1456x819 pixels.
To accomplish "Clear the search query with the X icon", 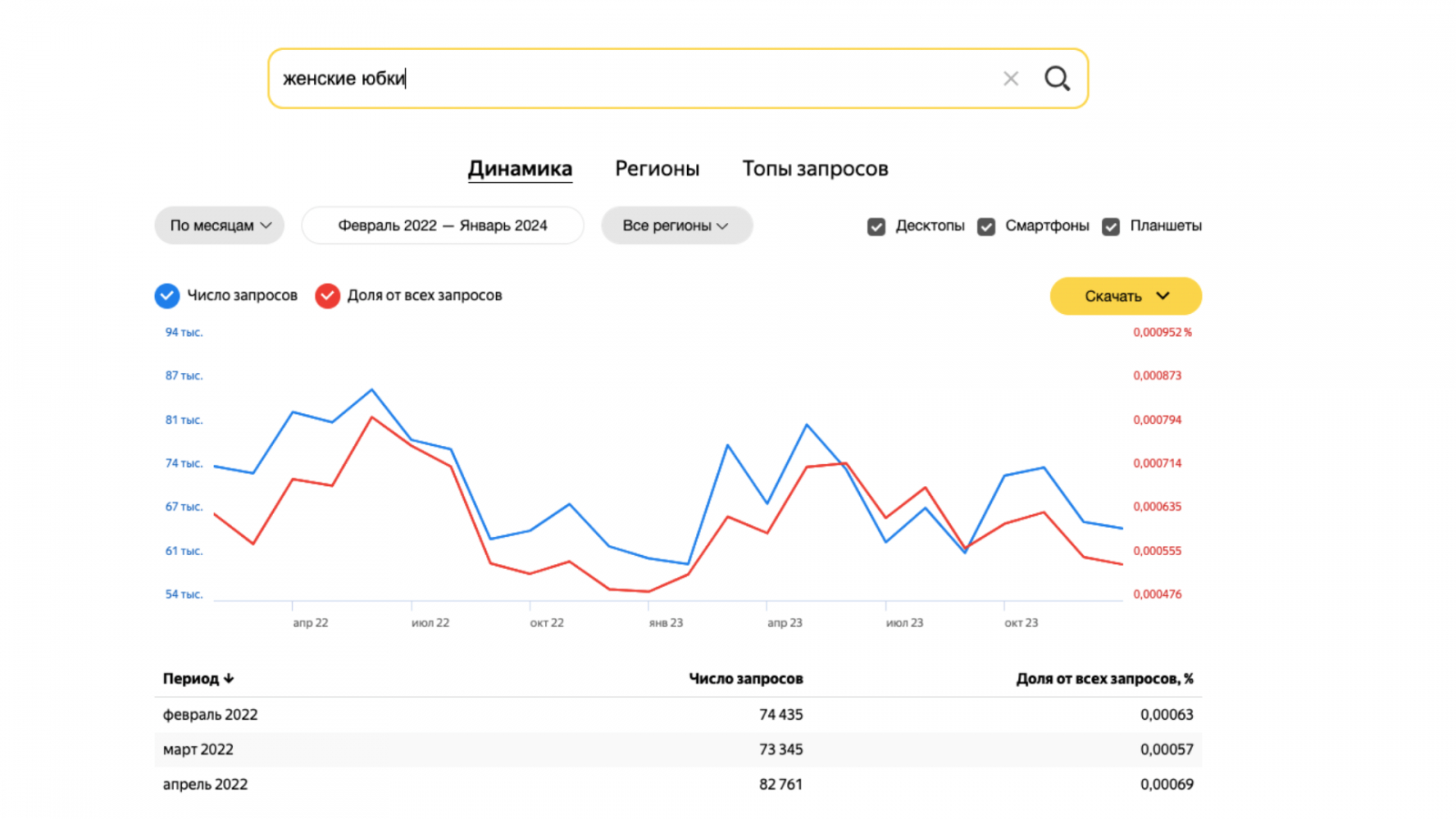I will (x=1010, y=79).
